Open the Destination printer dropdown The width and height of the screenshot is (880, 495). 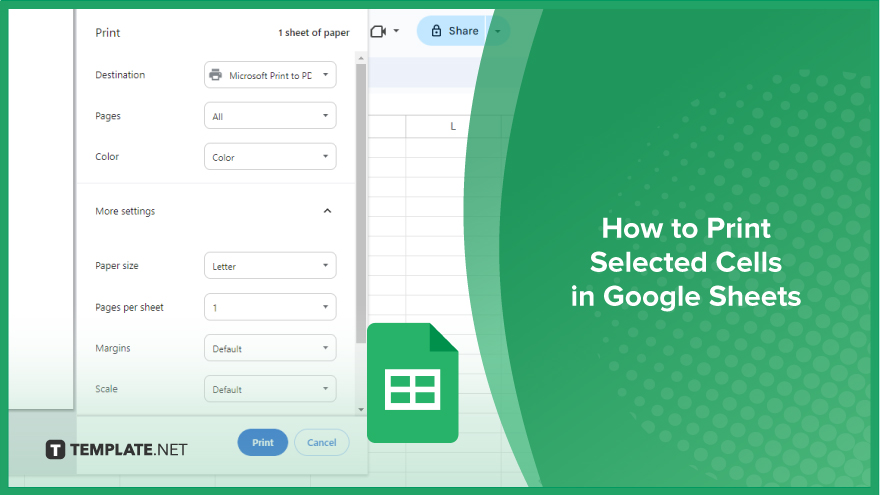point(270,75)
